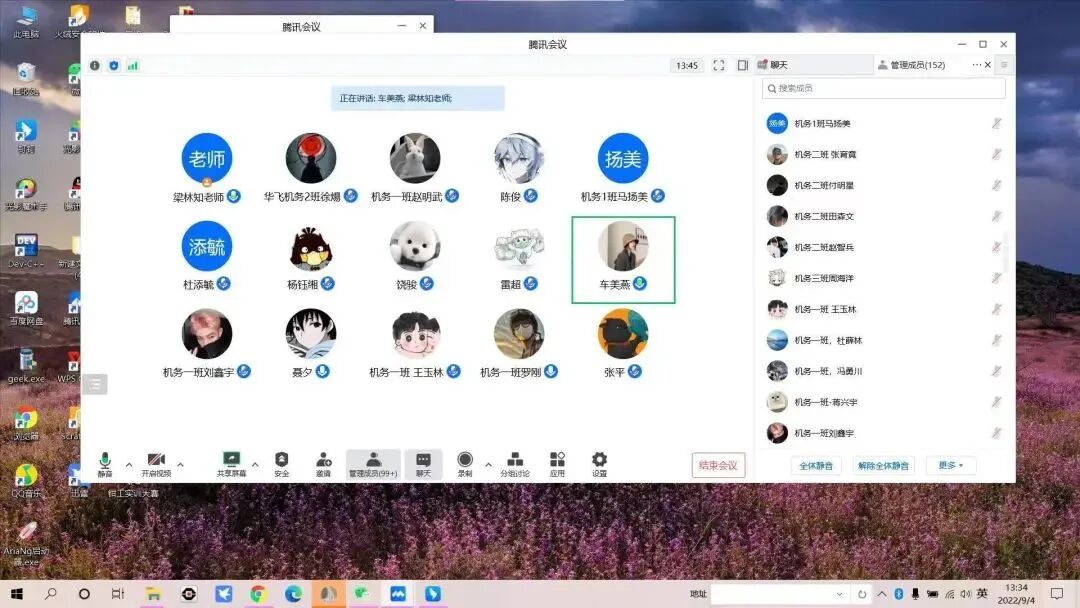Viewport: 1080px width, 608px height.
Task: Click the Windows Start button
Action: point(17,594)
